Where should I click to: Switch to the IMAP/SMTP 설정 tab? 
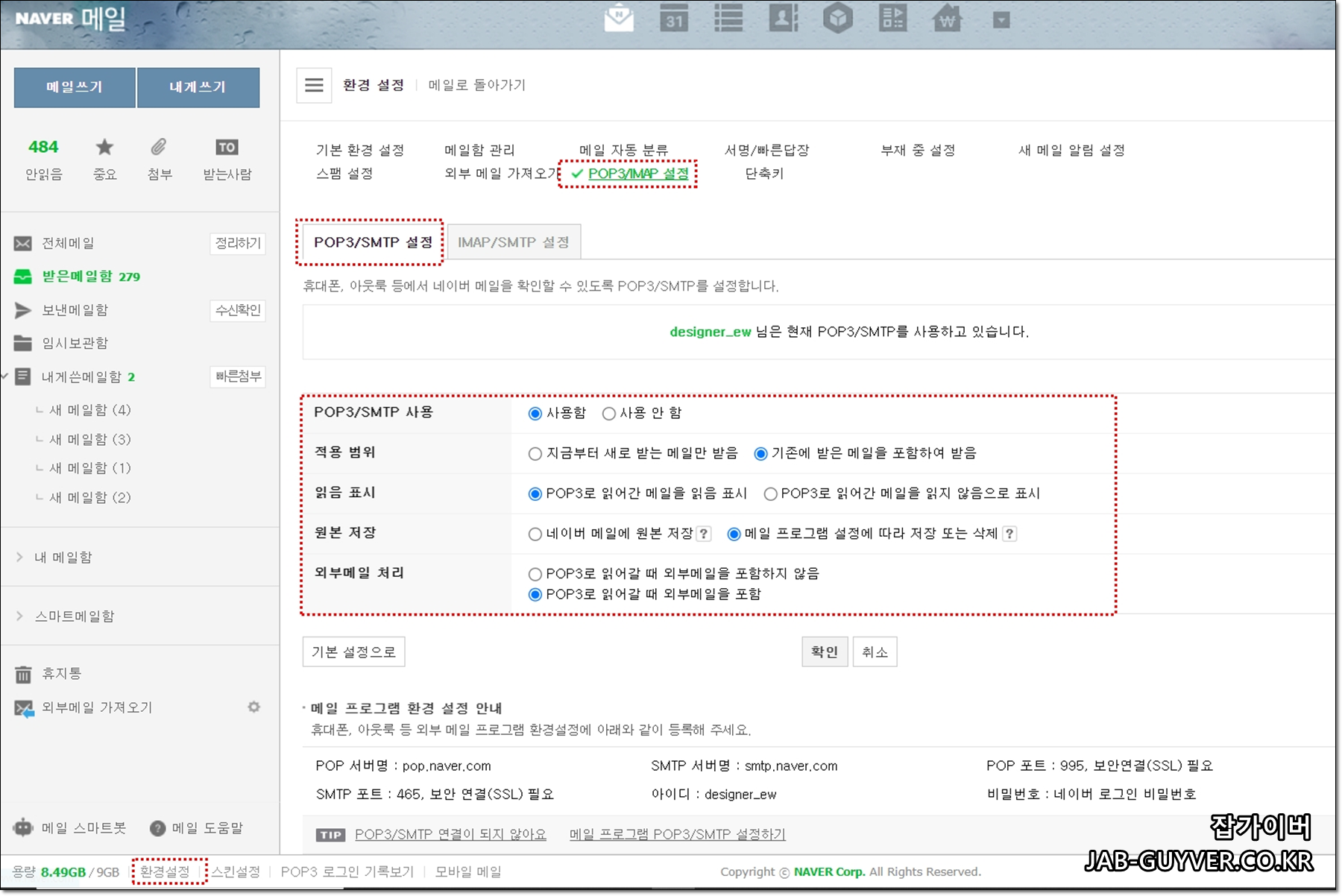pyautogui.click(x=513, y=241)
